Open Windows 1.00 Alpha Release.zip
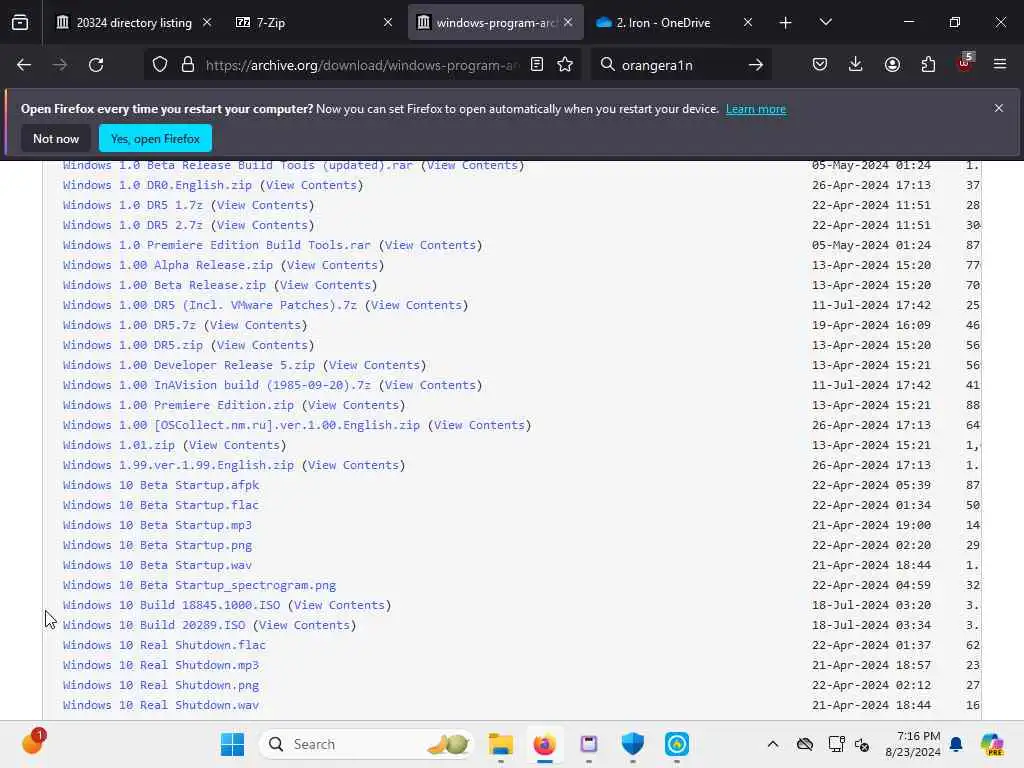Image resolution: width=1024 pixels, height=768 pixels. pos(168,265)
